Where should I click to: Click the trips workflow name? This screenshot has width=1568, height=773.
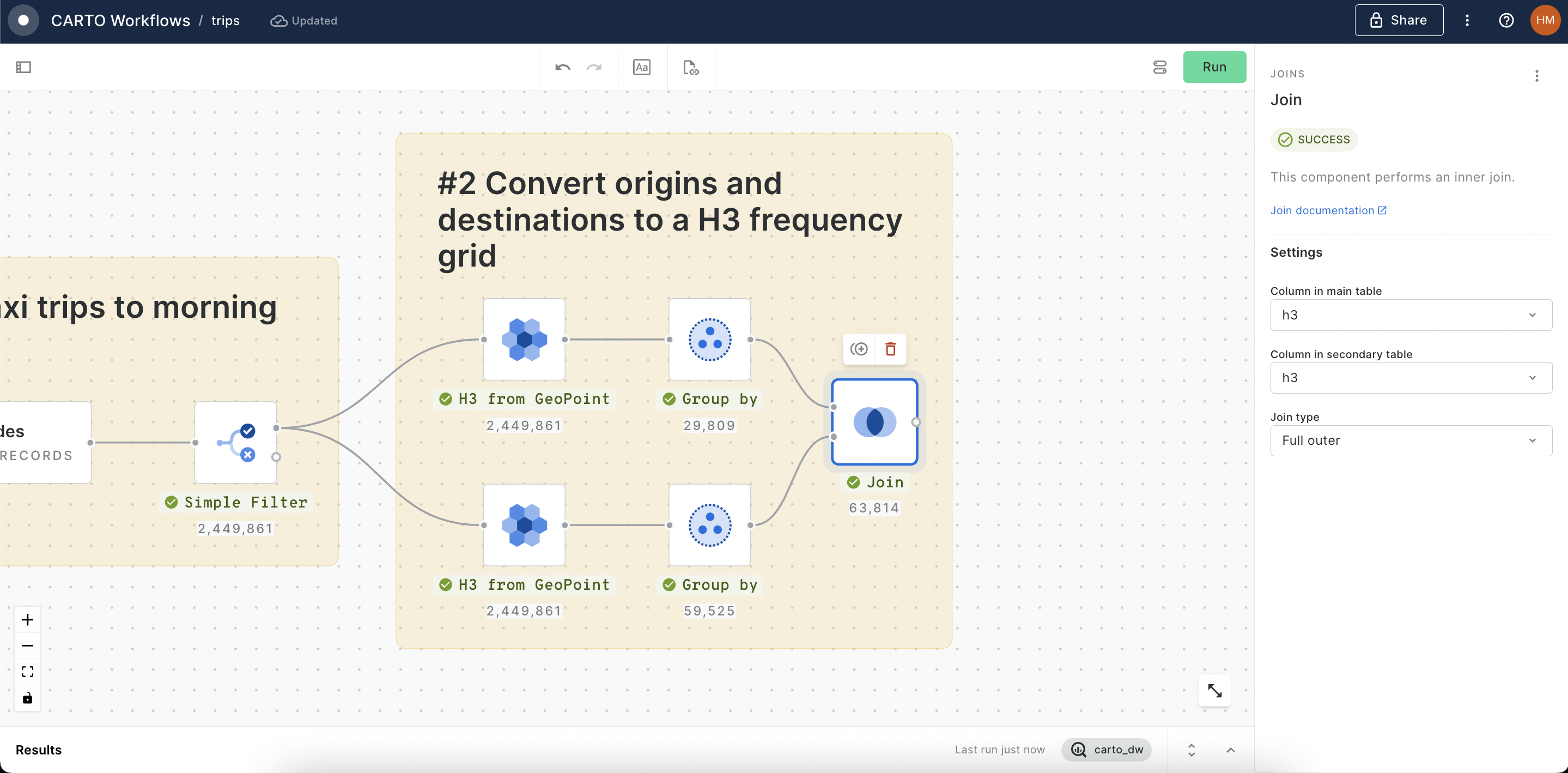point(225,20)
